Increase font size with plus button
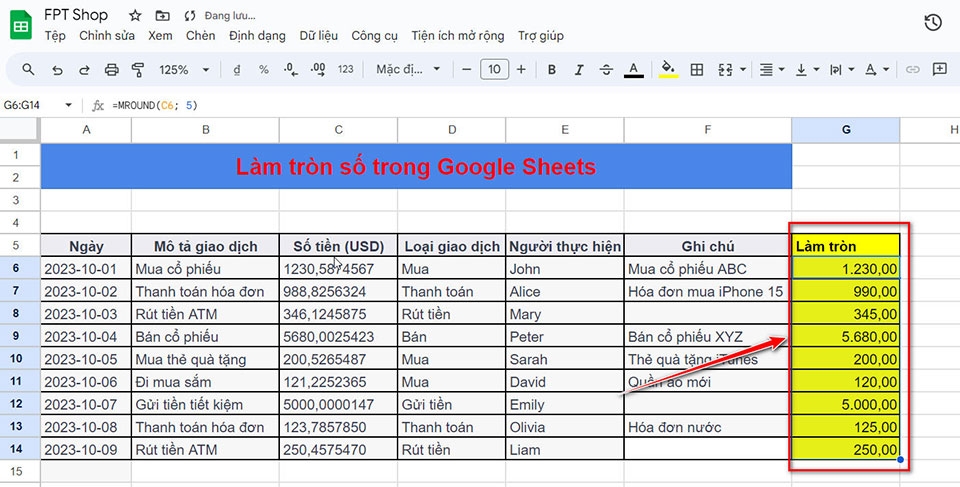 (521, 70)
